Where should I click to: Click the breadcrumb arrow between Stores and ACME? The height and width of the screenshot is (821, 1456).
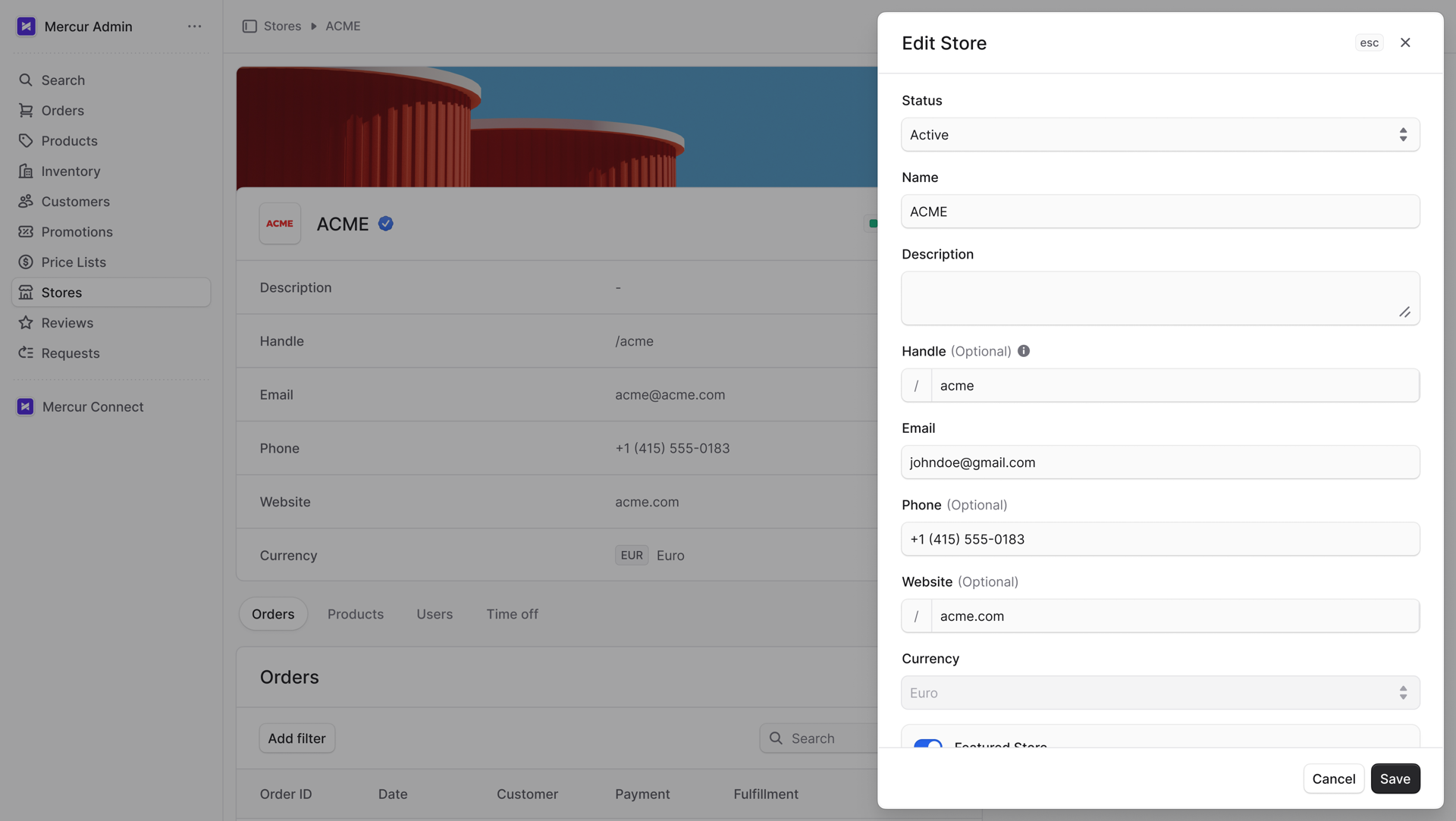[x=313, y=27]
